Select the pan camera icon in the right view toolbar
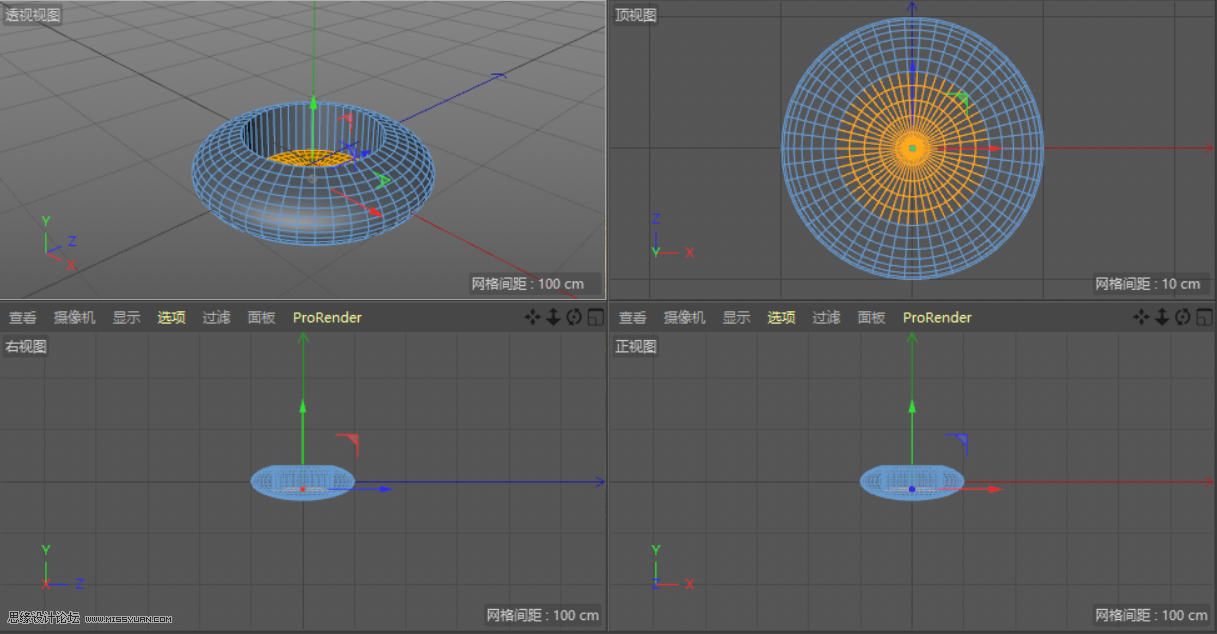This screenshot has width=1217, height=634. 535,317
